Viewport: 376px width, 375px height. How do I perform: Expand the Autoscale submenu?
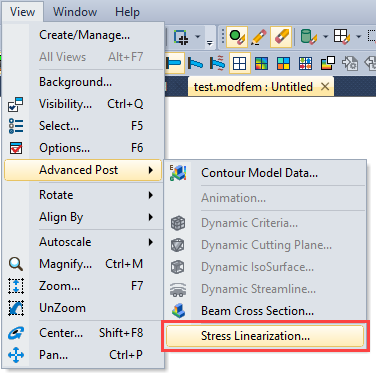tap(83, 242)
